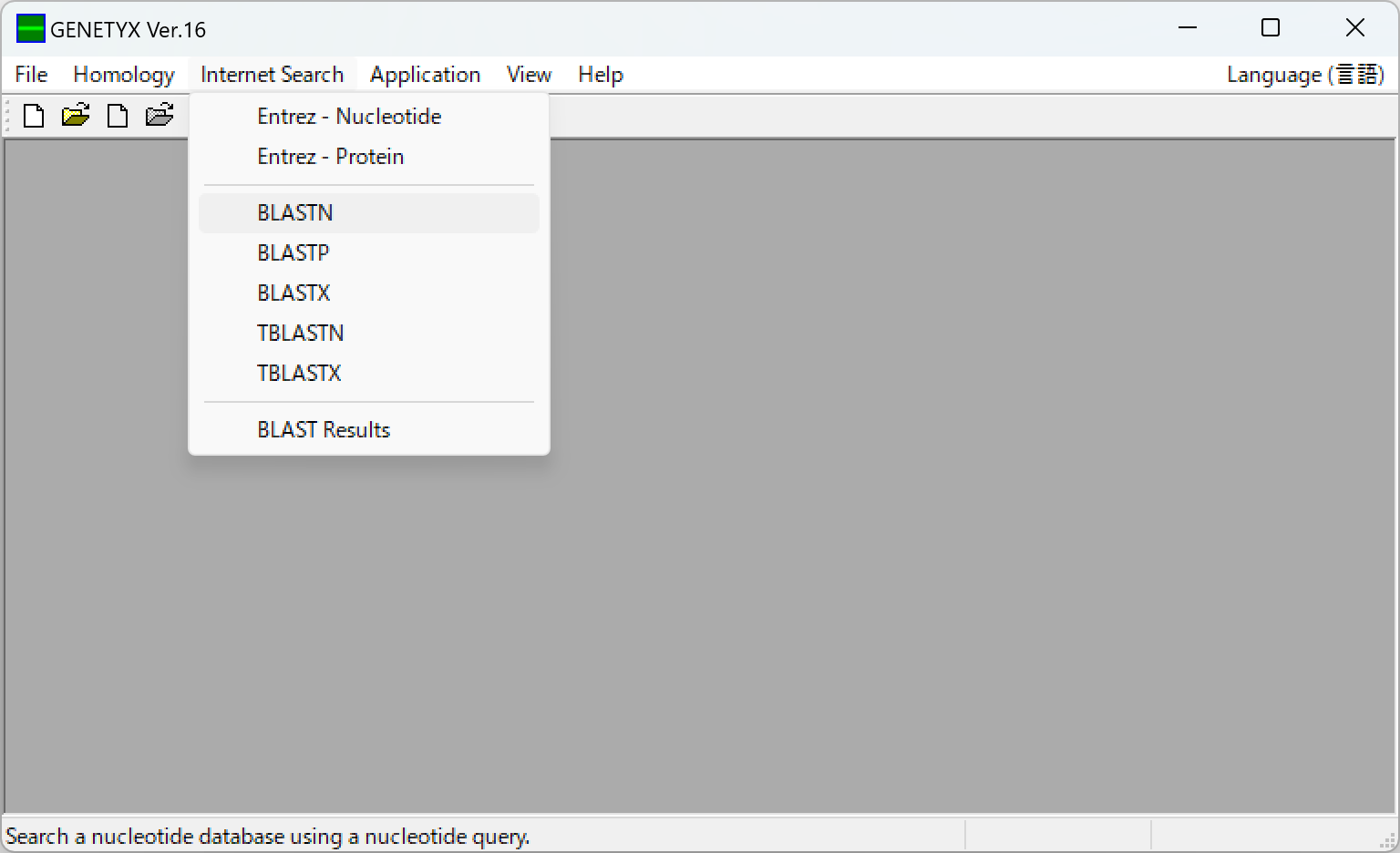1400x853 pixels.
Task: Click the green GENETYX app icon
Action: (x=30, y=29)
